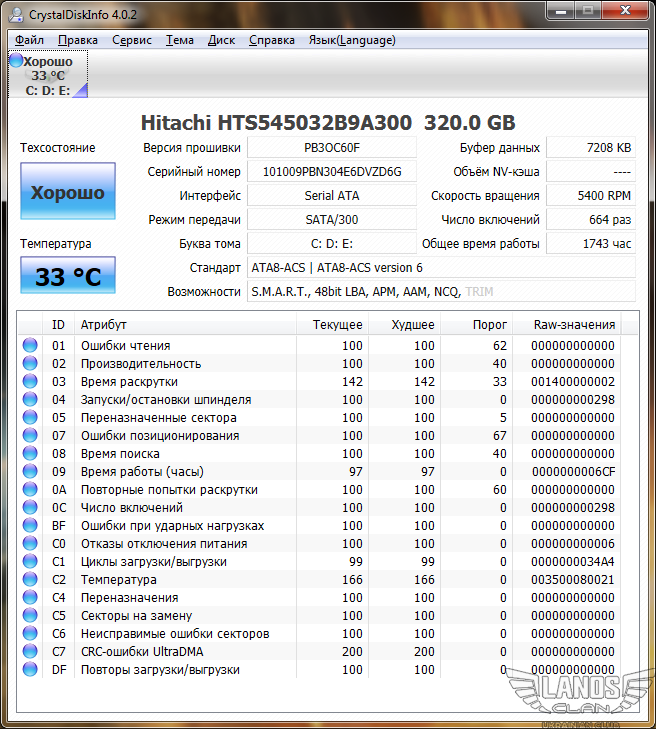The image size is (656, 729).
Task: Click the drive letter field C: D: E:
Action: tap(332, 244)
